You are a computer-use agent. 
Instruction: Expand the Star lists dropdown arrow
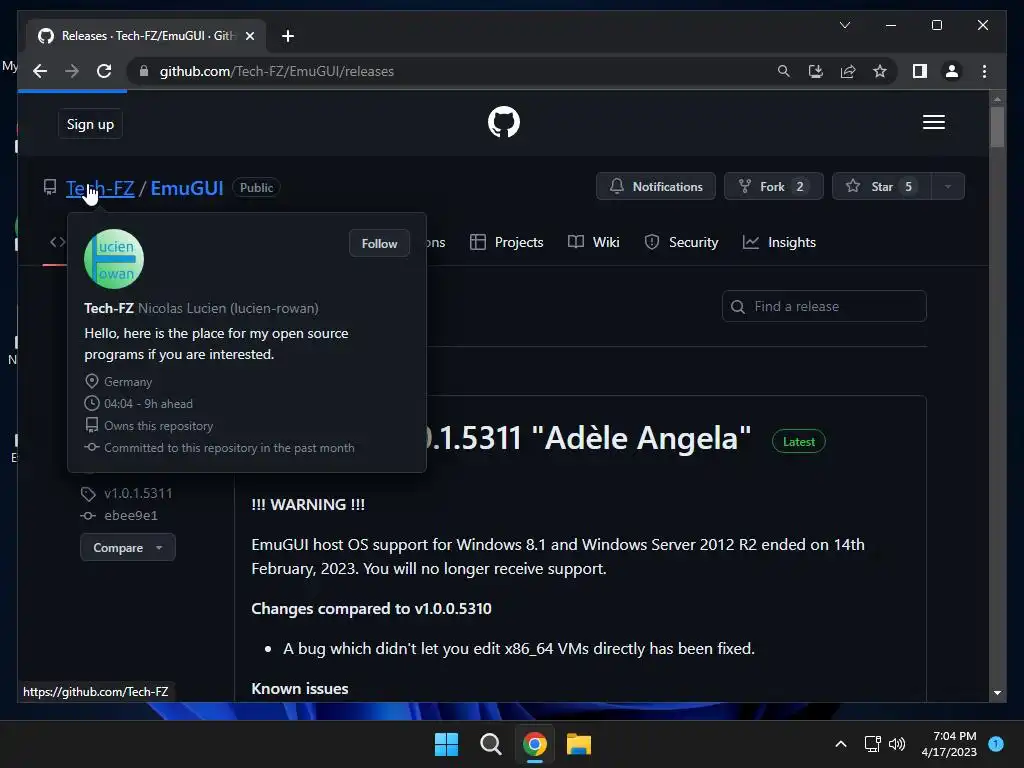point(948,187)
